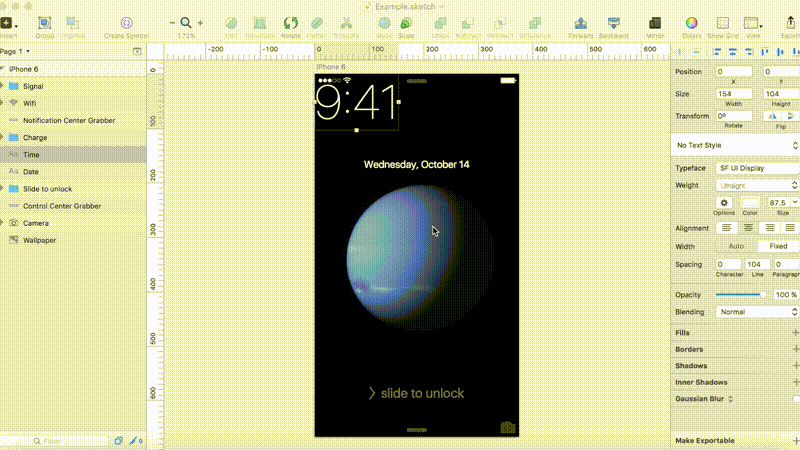The width and height of the screenshot is (800, 450).
Task: Apply the Difference boolean operation
Action: pos(535,23)
